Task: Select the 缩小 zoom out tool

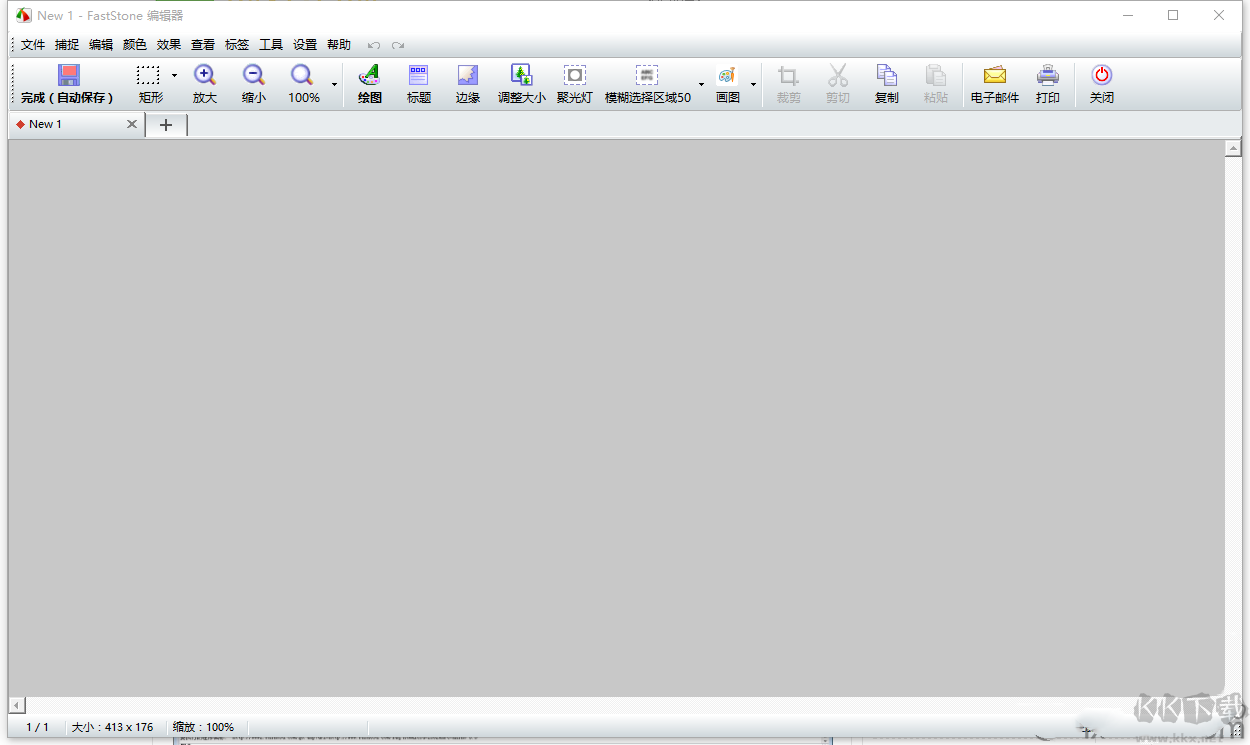Action: point(254,76)
